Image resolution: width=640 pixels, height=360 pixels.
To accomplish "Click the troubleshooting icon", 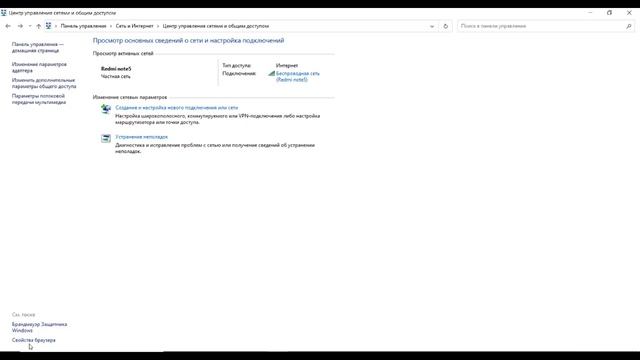I will 106,138.
